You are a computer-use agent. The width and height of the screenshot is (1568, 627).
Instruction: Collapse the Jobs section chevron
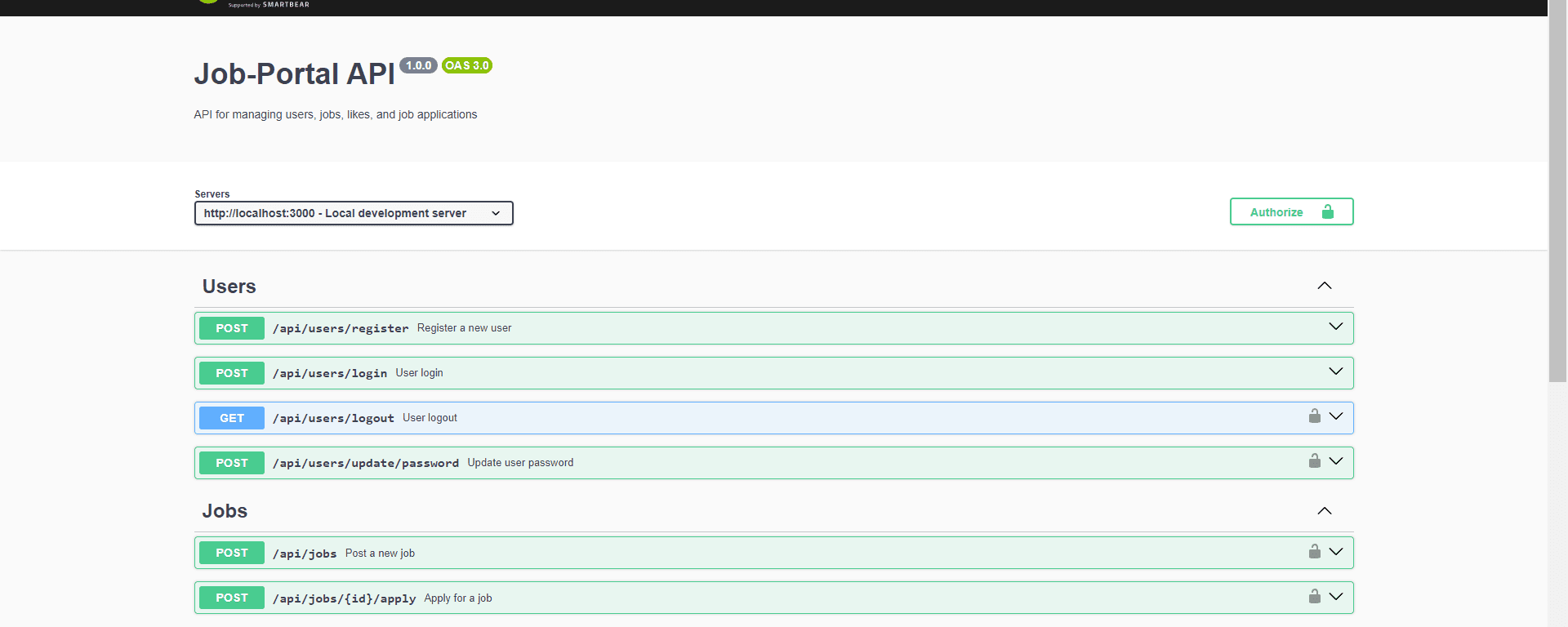click(1325, 511)
